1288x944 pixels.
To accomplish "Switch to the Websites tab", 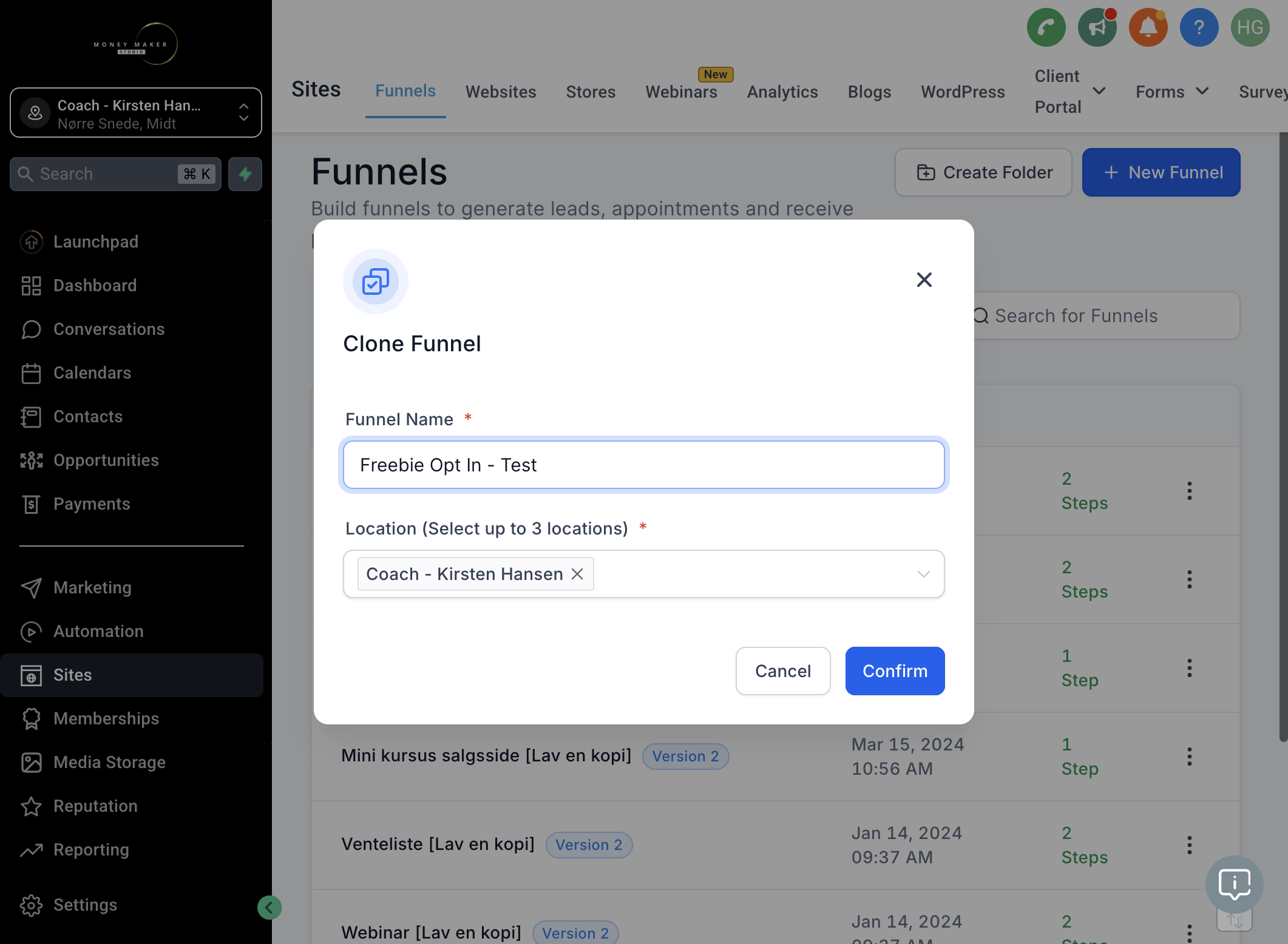I will (x=501, y=92).
